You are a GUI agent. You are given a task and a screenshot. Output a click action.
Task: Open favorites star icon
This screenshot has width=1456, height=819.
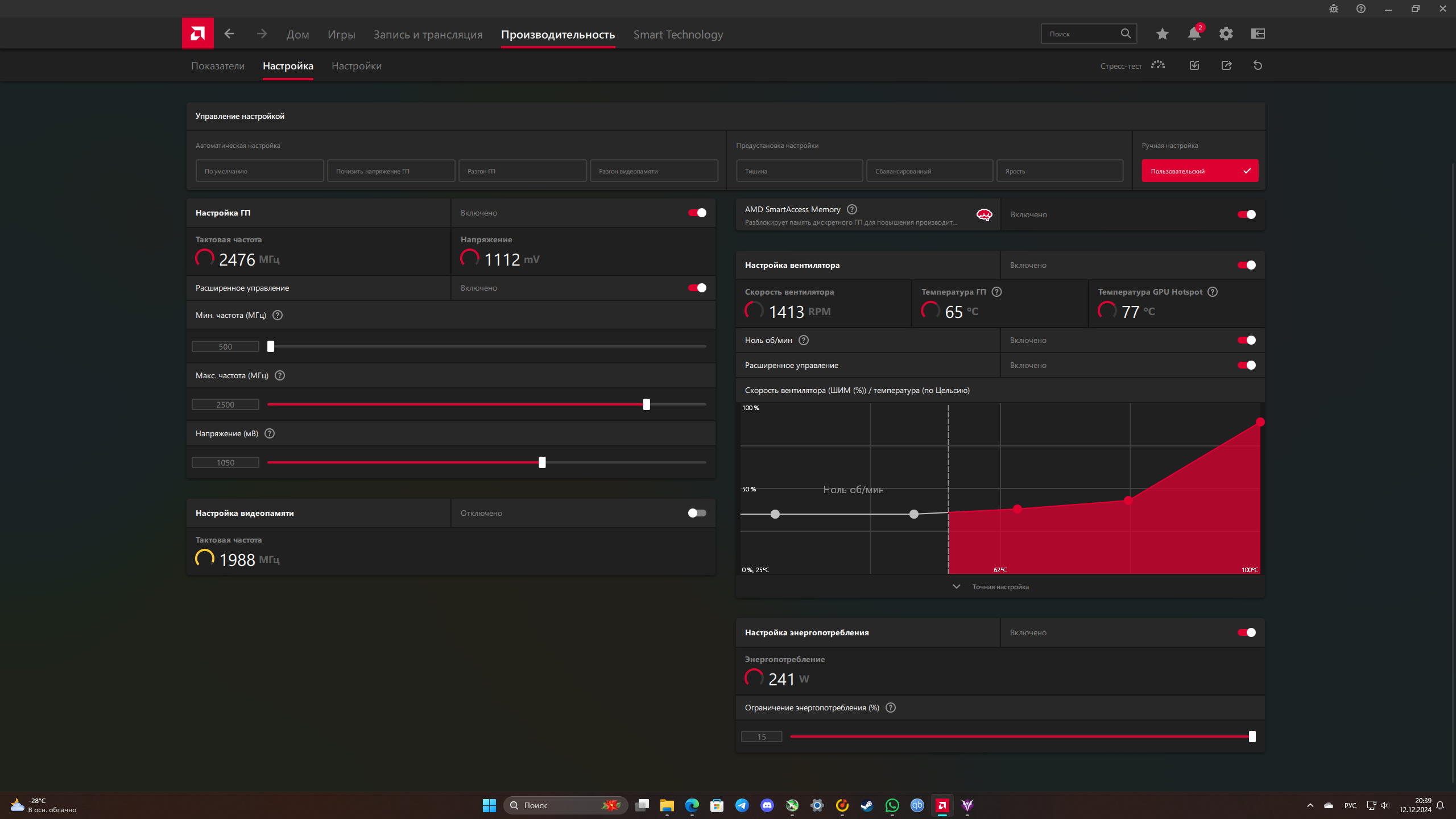coord(1162,34)
